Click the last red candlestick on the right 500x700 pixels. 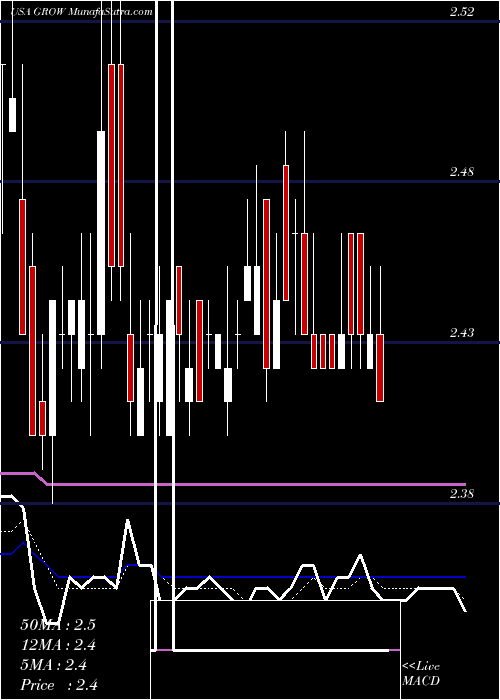(380, 367)
